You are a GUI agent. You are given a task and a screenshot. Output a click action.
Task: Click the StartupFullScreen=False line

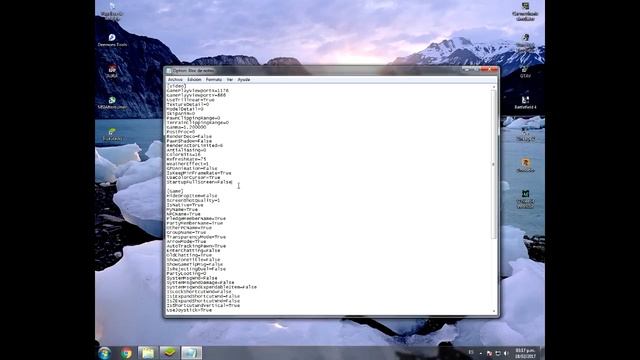tap(199, 182)
